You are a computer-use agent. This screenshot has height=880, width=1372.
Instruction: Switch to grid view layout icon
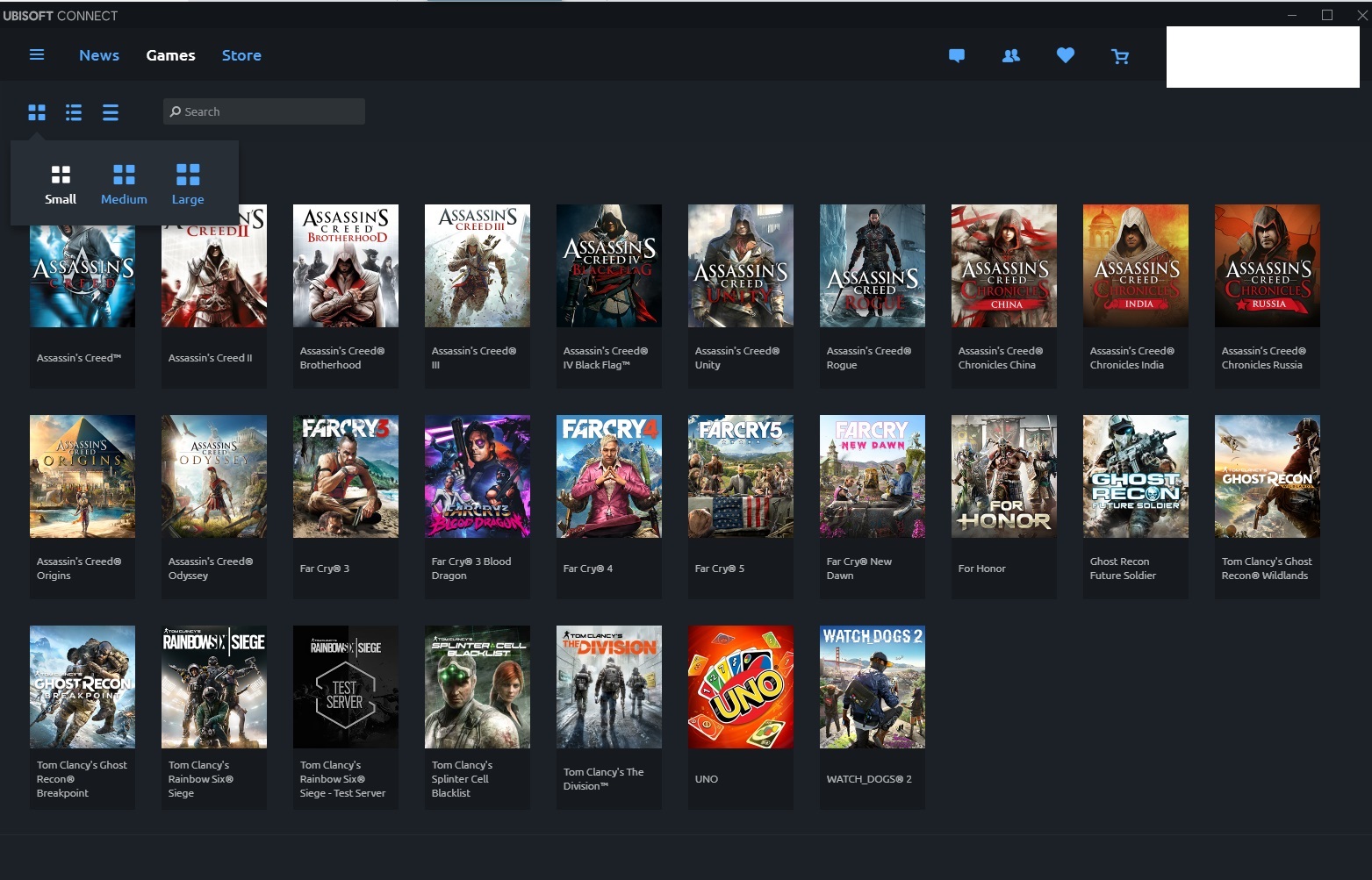click(37, 112)
